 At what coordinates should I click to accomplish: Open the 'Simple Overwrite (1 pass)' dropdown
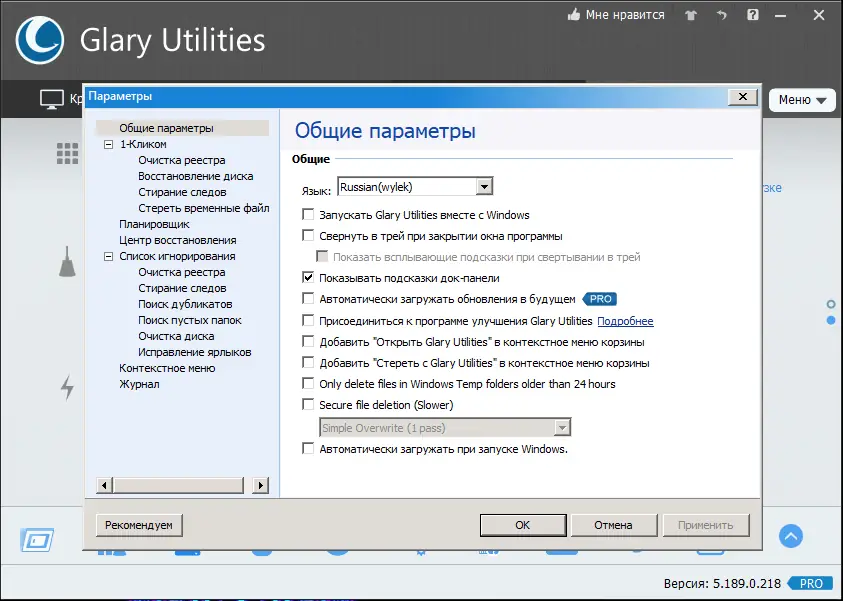(445, 428)
